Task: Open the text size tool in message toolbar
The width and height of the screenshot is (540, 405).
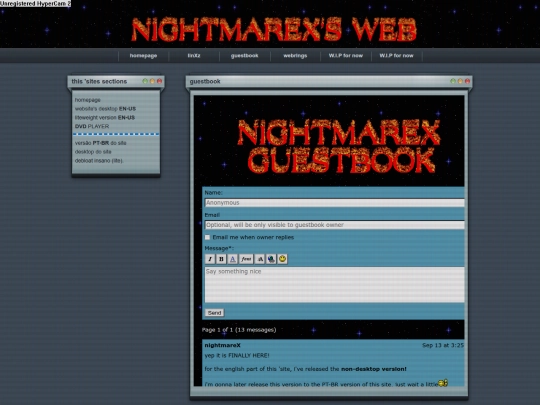Action: [260, 259]
